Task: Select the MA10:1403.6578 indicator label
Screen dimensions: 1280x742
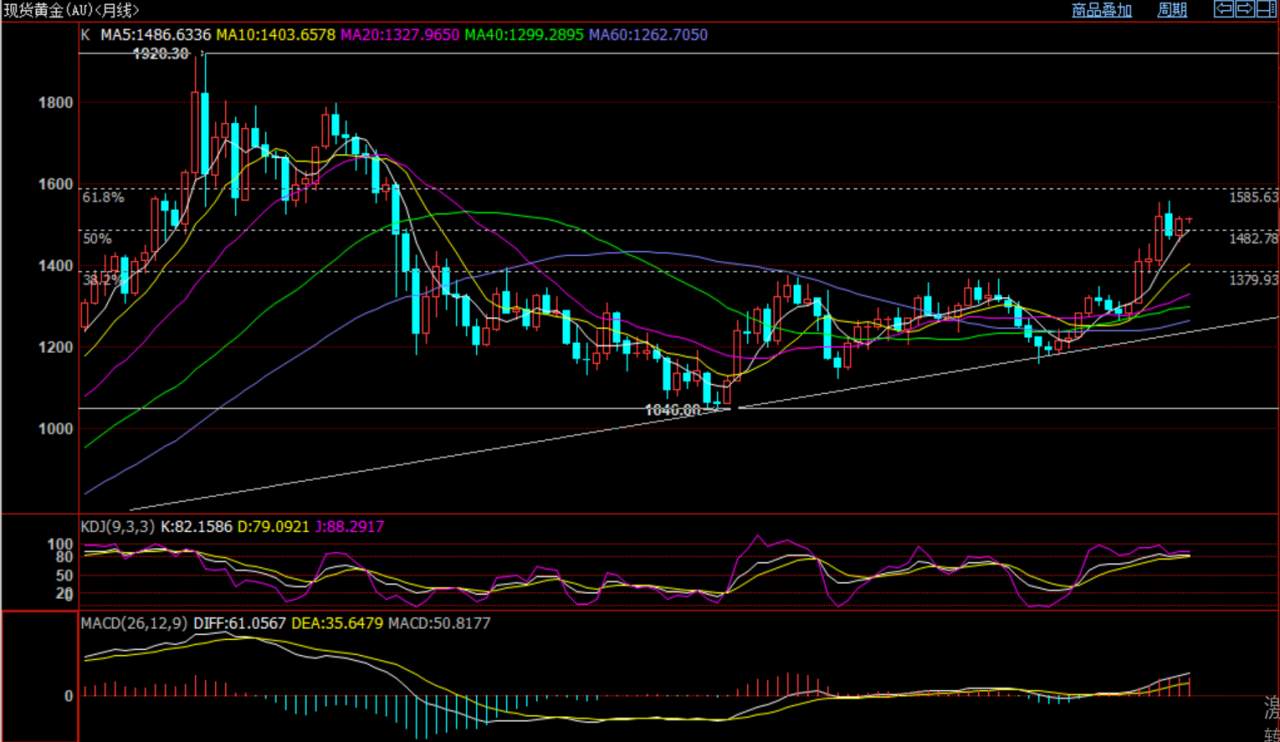Action: pos(277,35)
